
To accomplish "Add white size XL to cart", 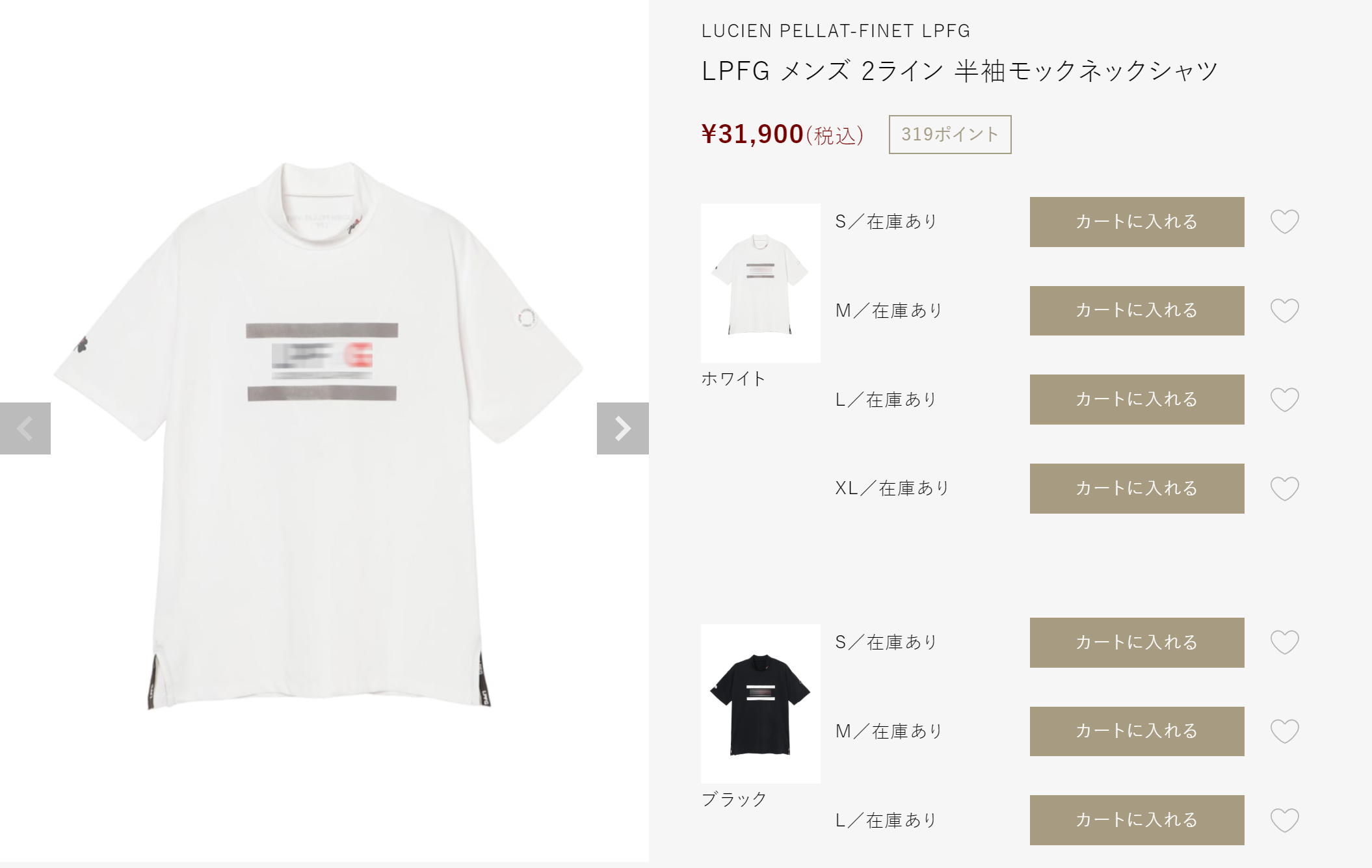I will tap(1137, 488).
